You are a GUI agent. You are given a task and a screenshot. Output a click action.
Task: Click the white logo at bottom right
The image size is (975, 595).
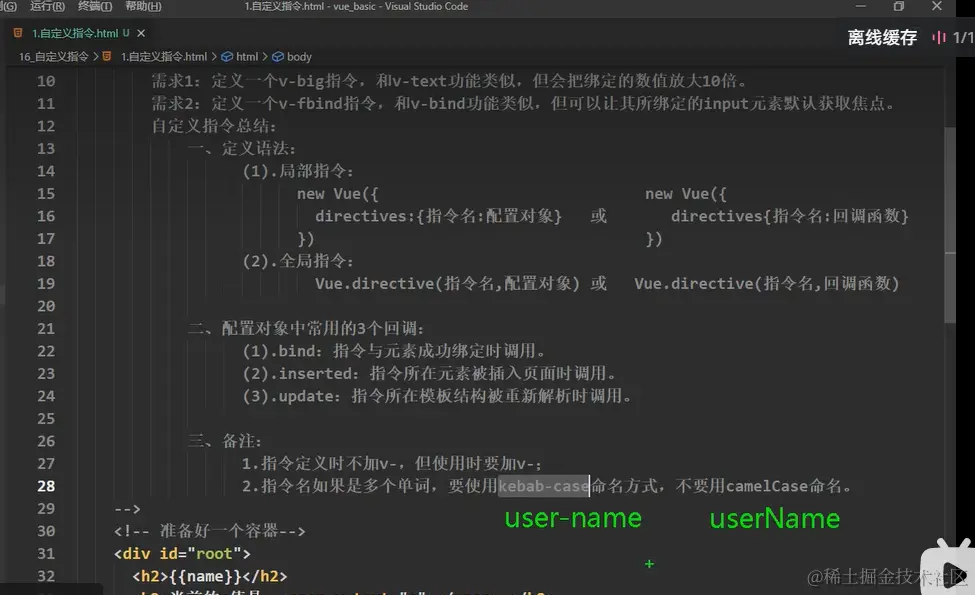(x=945, y=570)
